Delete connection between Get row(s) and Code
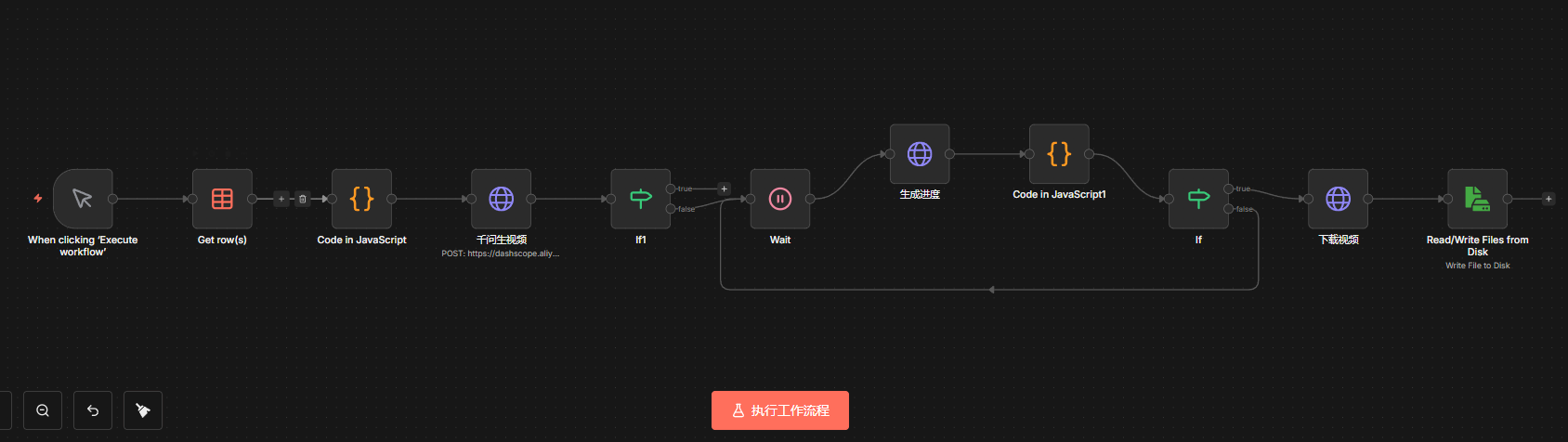 (x=303, y=199)
